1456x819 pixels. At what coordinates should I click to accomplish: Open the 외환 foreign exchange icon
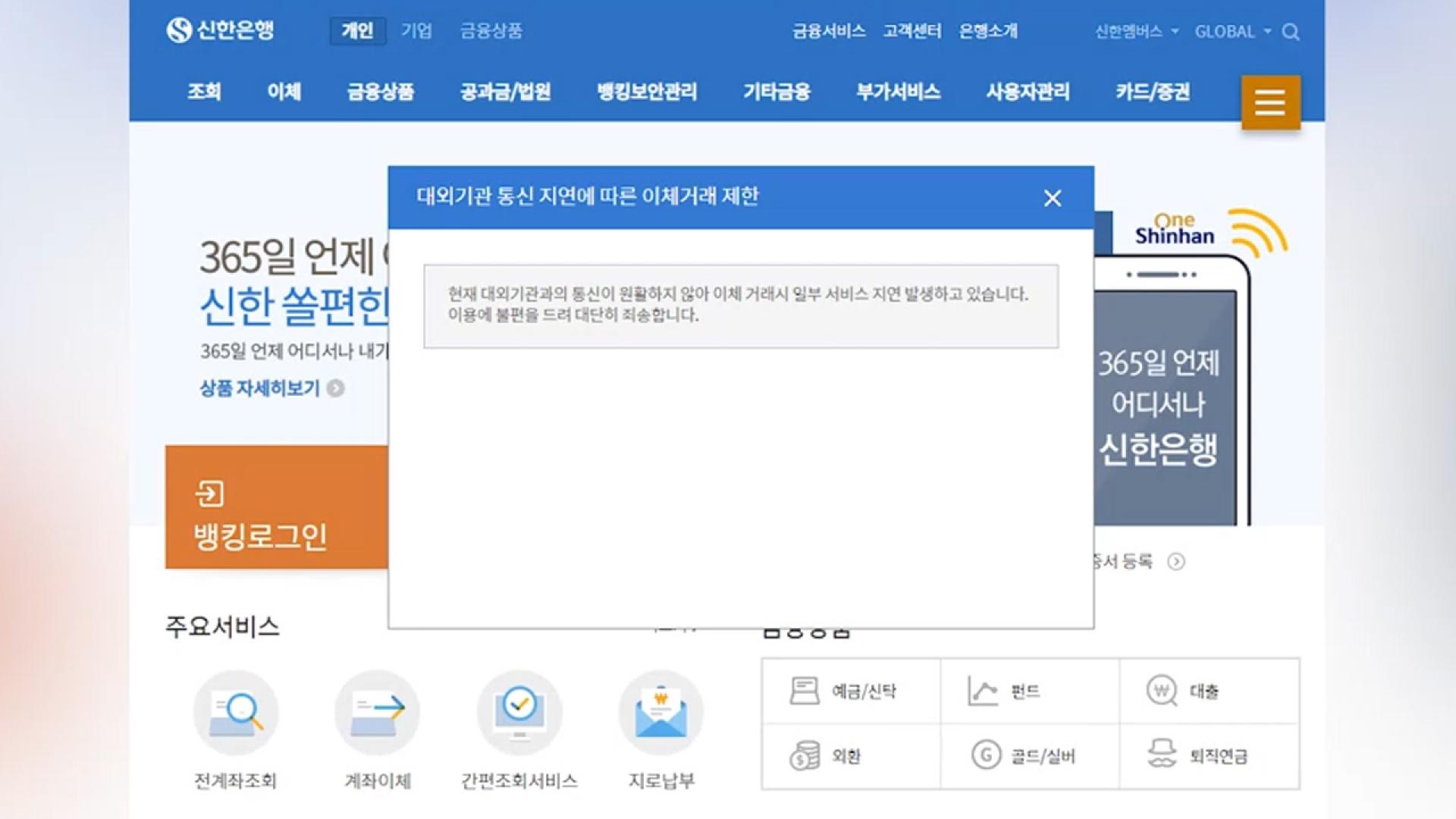point(805,755)
